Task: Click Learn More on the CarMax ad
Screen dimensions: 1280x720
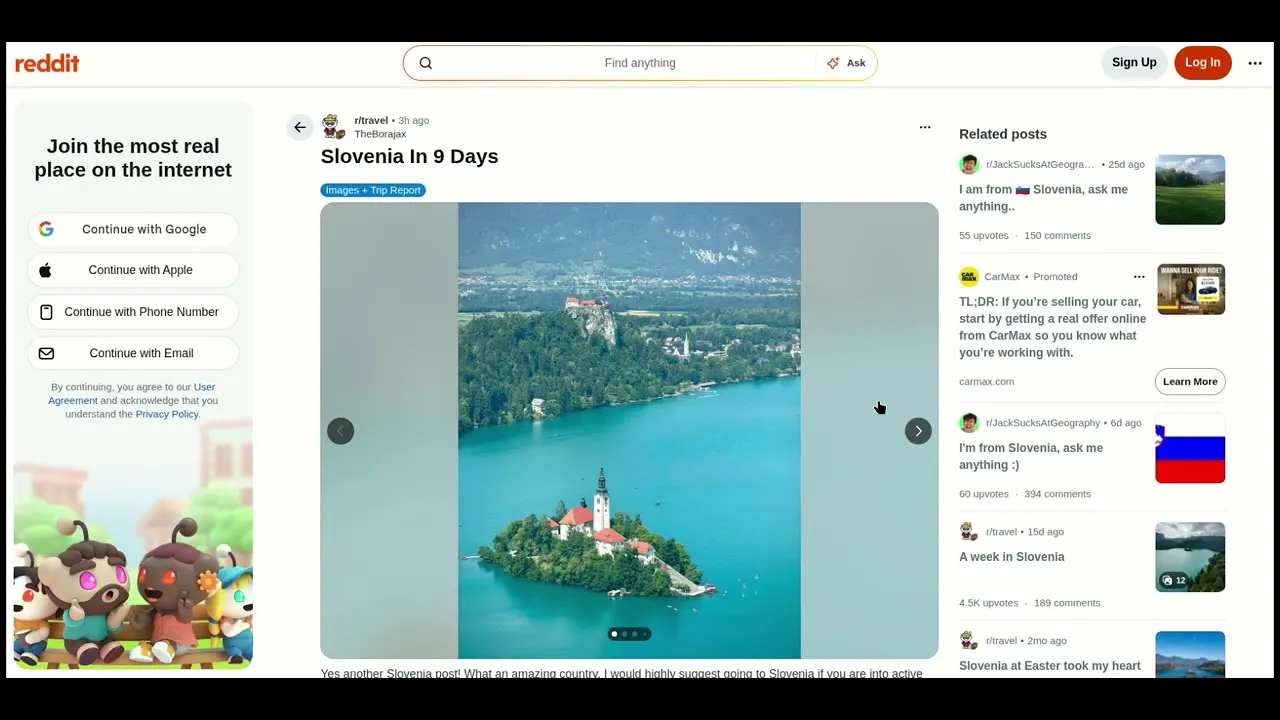Action: tap(1190, 381)
